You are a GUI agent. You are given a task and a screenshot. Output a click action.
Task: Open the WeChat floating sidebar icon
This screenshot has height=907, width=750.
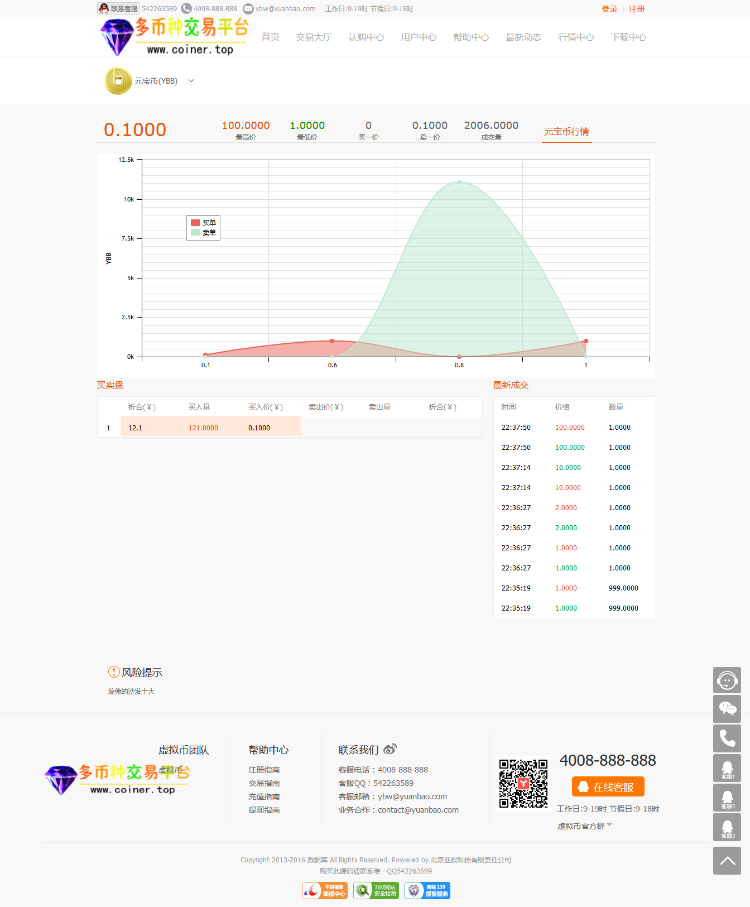(727, 709)
